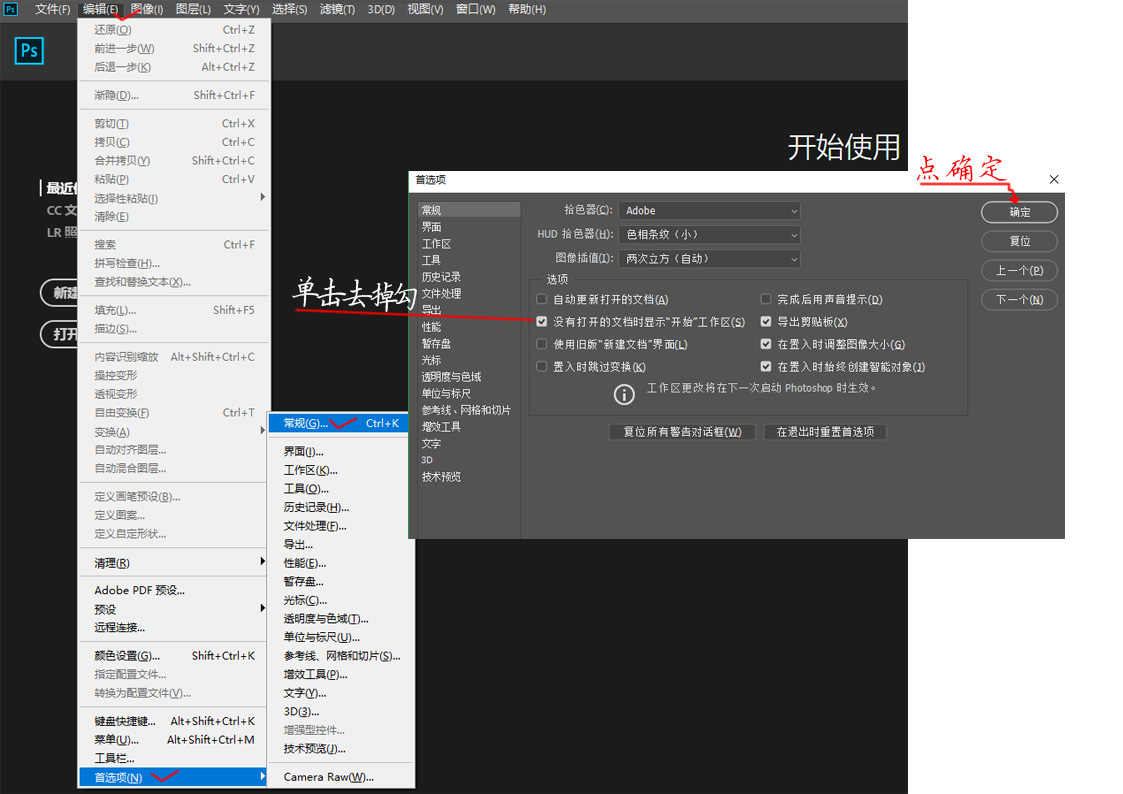This screenshot has height=794, width=1123.
Task: Click the 下一个 button
Action: pyautogui.click(x=1020, y=299)
